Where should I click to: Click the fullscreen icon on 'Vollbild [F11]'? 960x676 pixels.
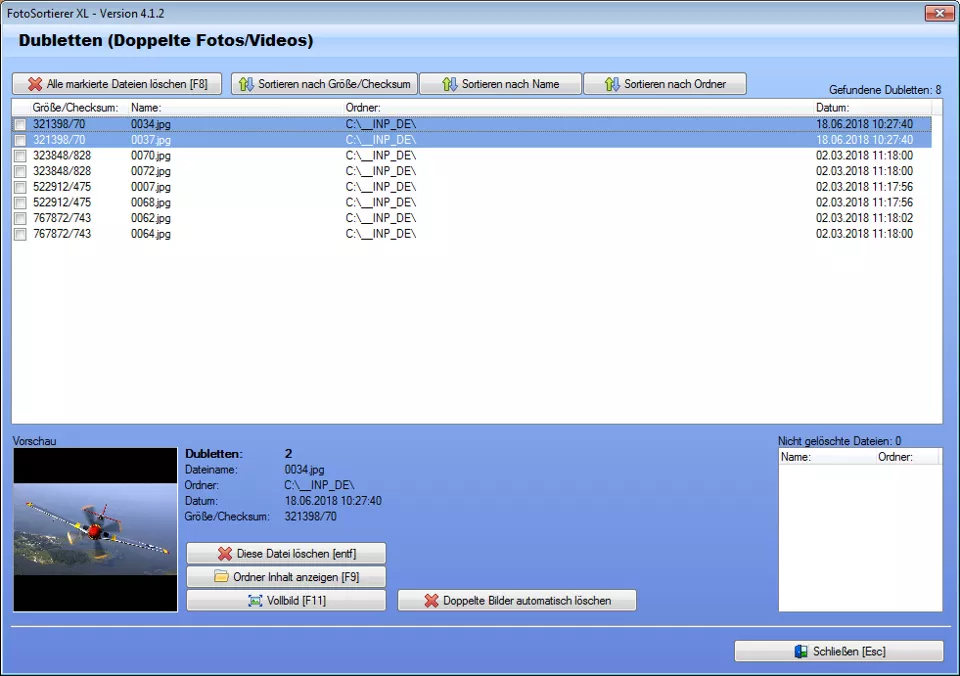255,601
